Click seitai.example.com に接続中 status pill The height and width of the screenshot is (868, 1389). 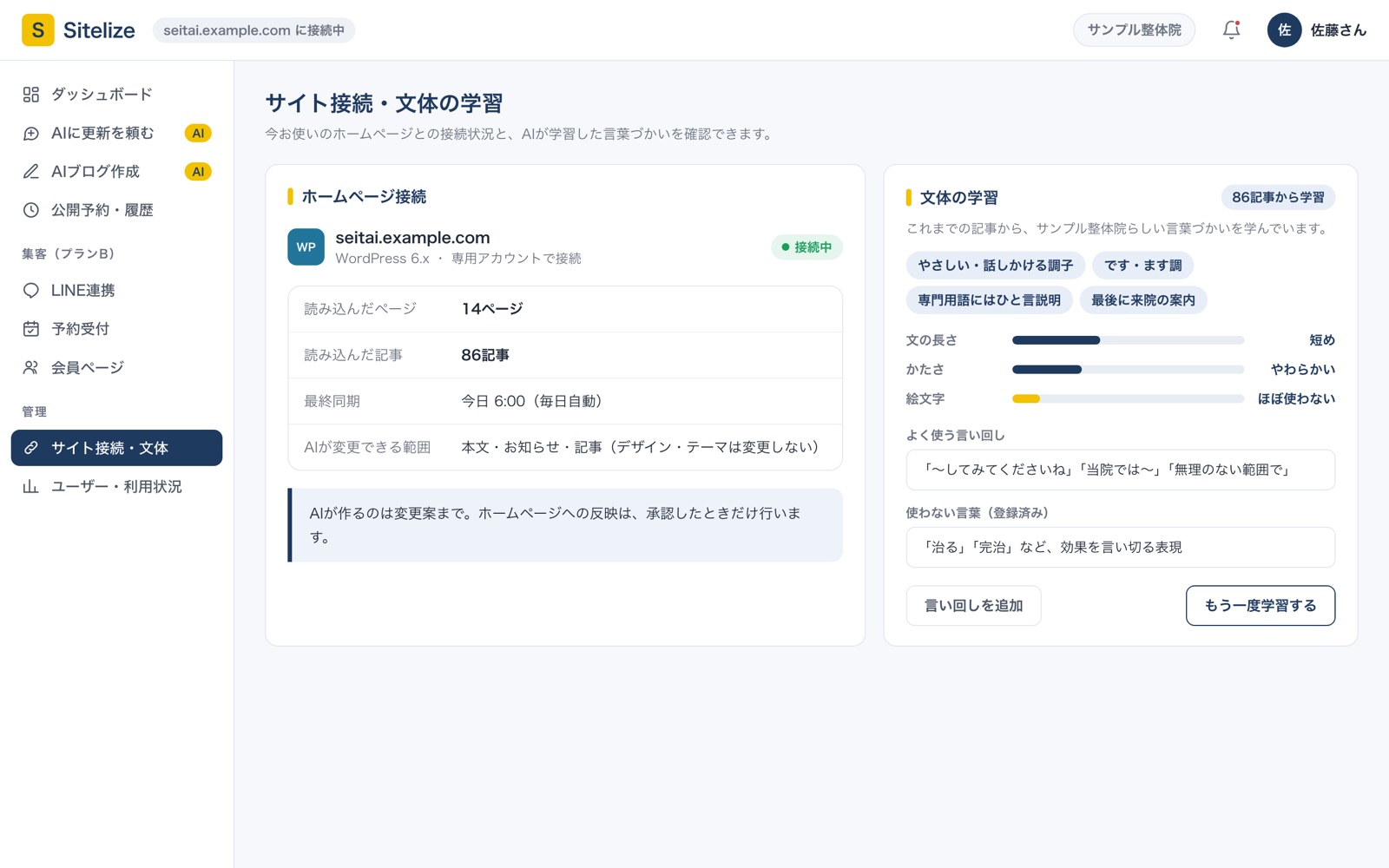tap(253, 30)
